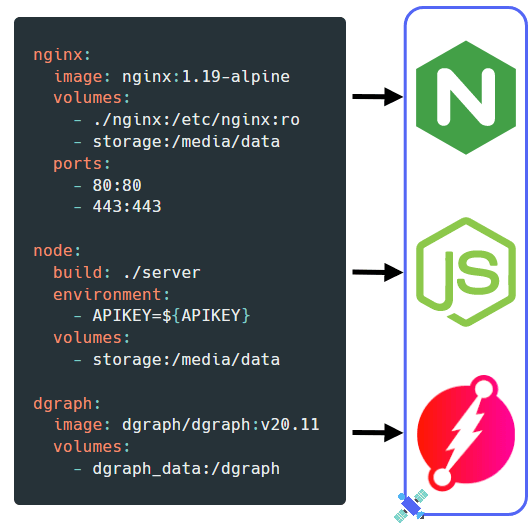Image resolution: width=530 pixels, height=526 pixels.
Task: Click the small satellite icon
Action: (411, 506)
